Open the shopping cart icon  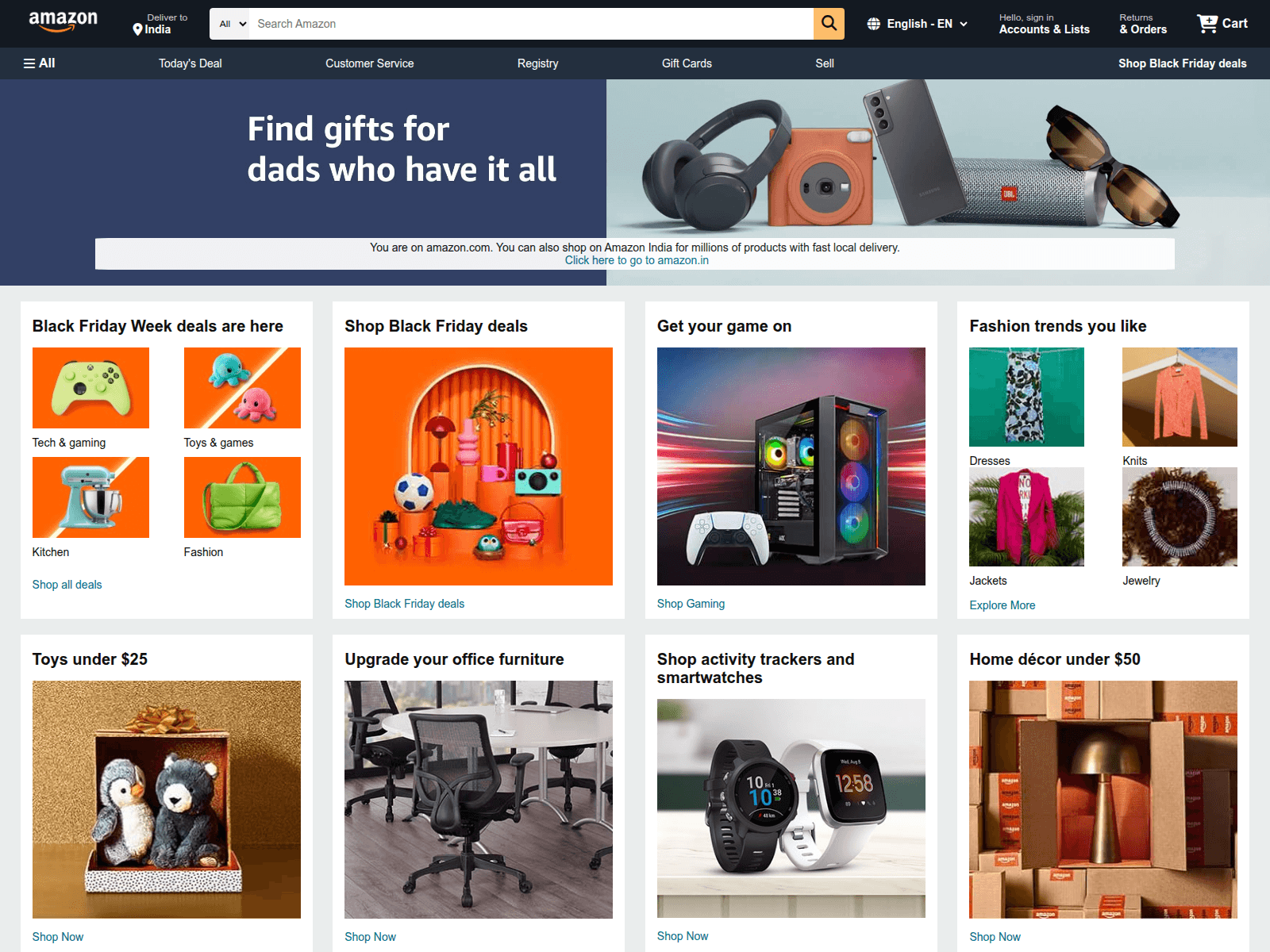coord(1207,24)
